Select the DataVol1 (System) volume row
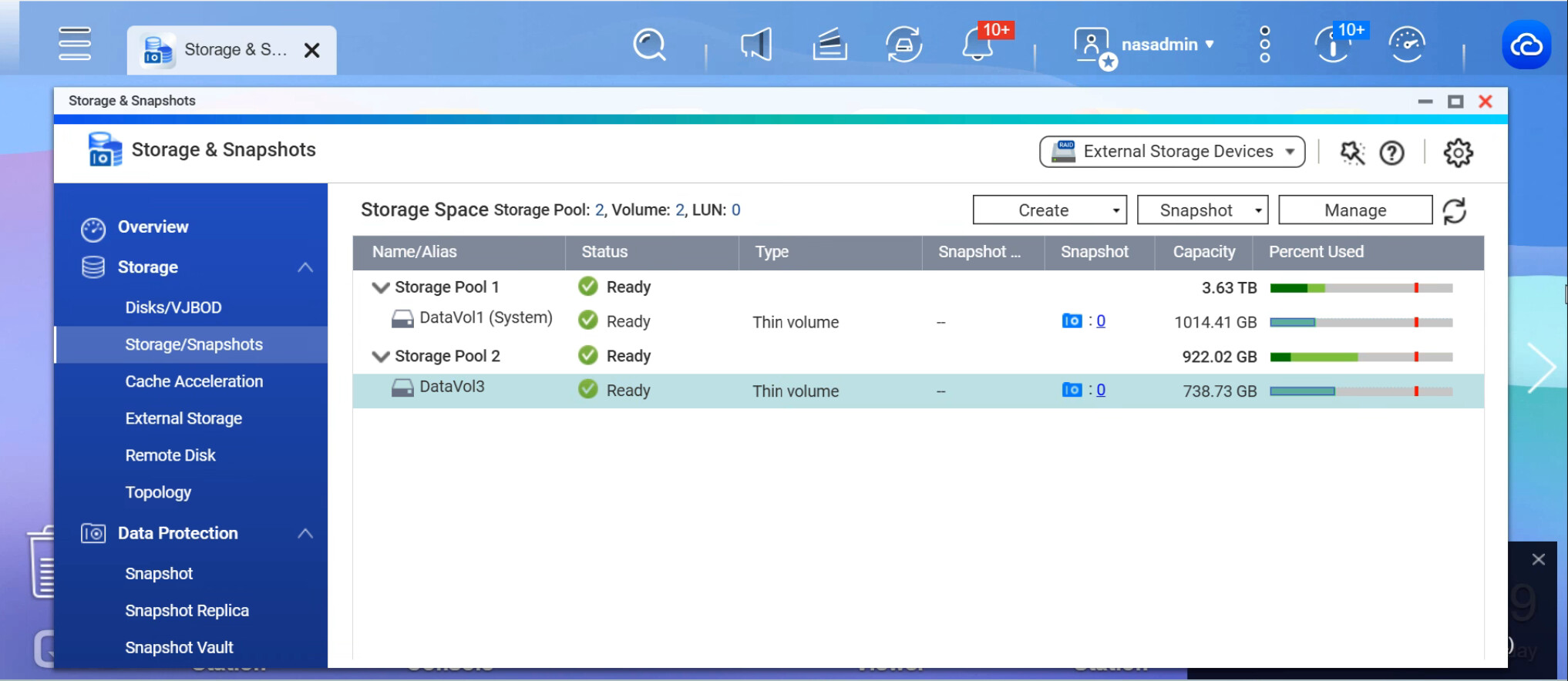The width and height of the screenshot is (1568, 681). [486, 318]
